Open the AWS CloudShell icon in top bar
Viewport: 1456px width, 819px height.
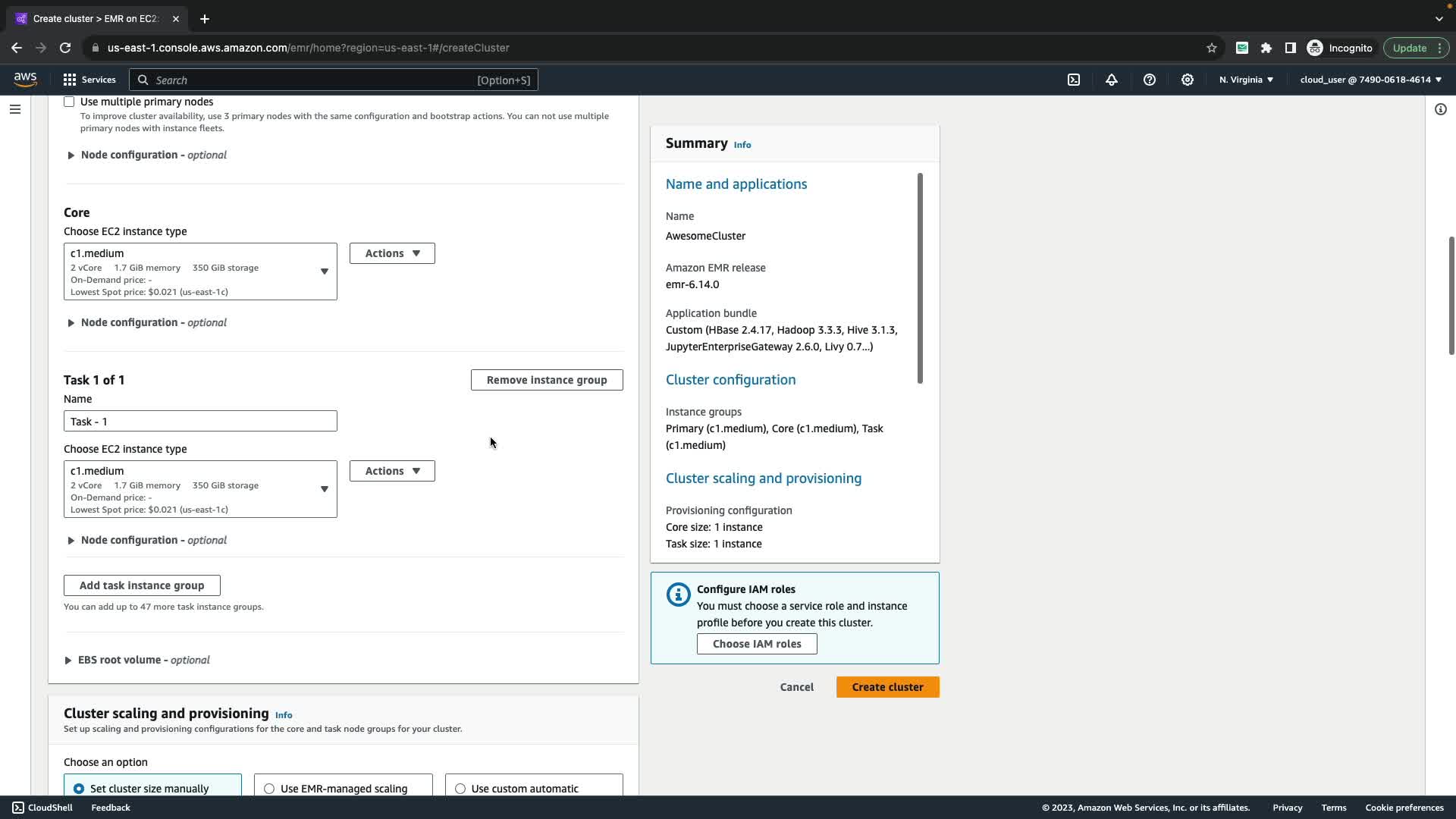[x=1074, y=80]
